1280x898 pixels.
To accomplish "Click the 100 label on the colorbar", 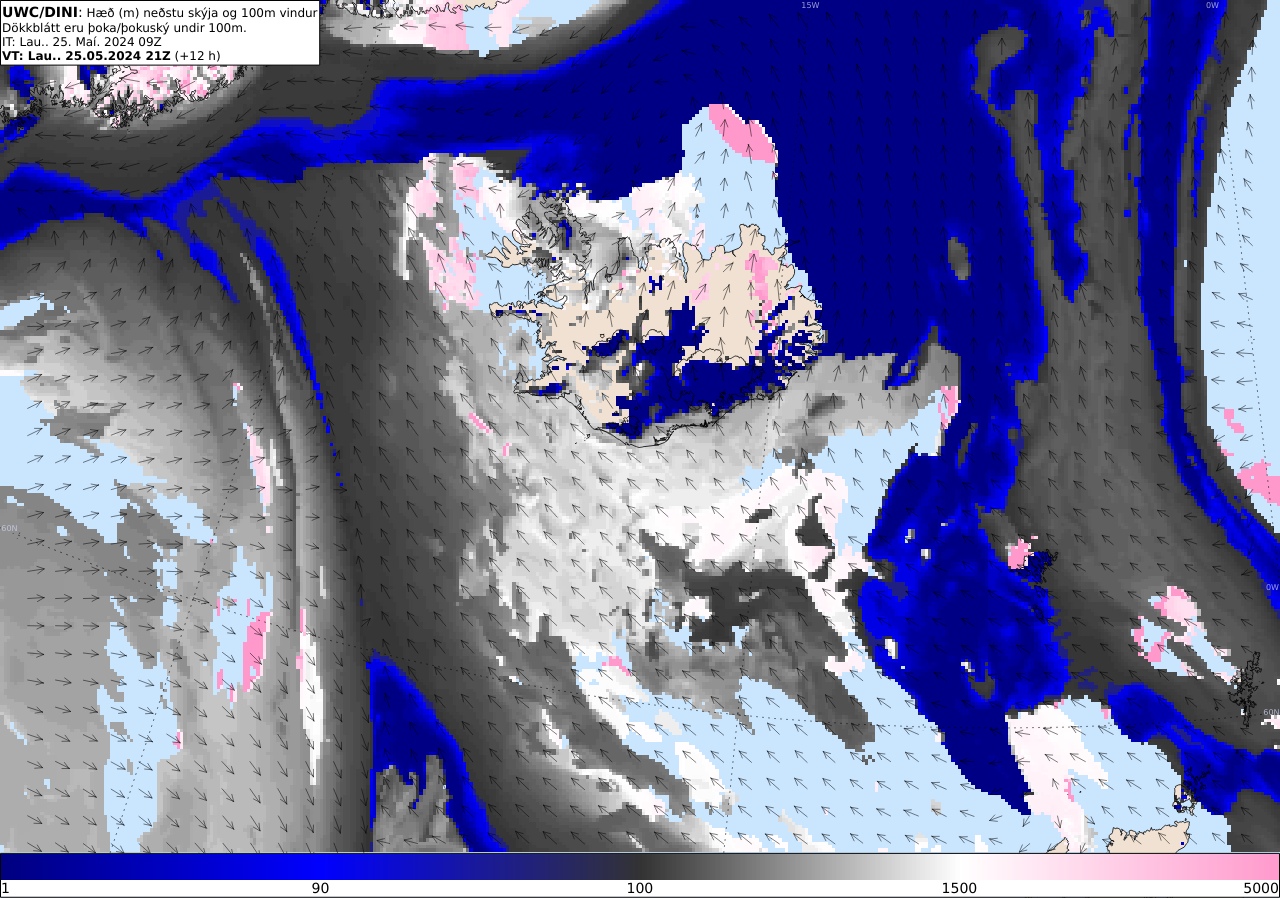I will pyautogui.click(x=639, y=888).
